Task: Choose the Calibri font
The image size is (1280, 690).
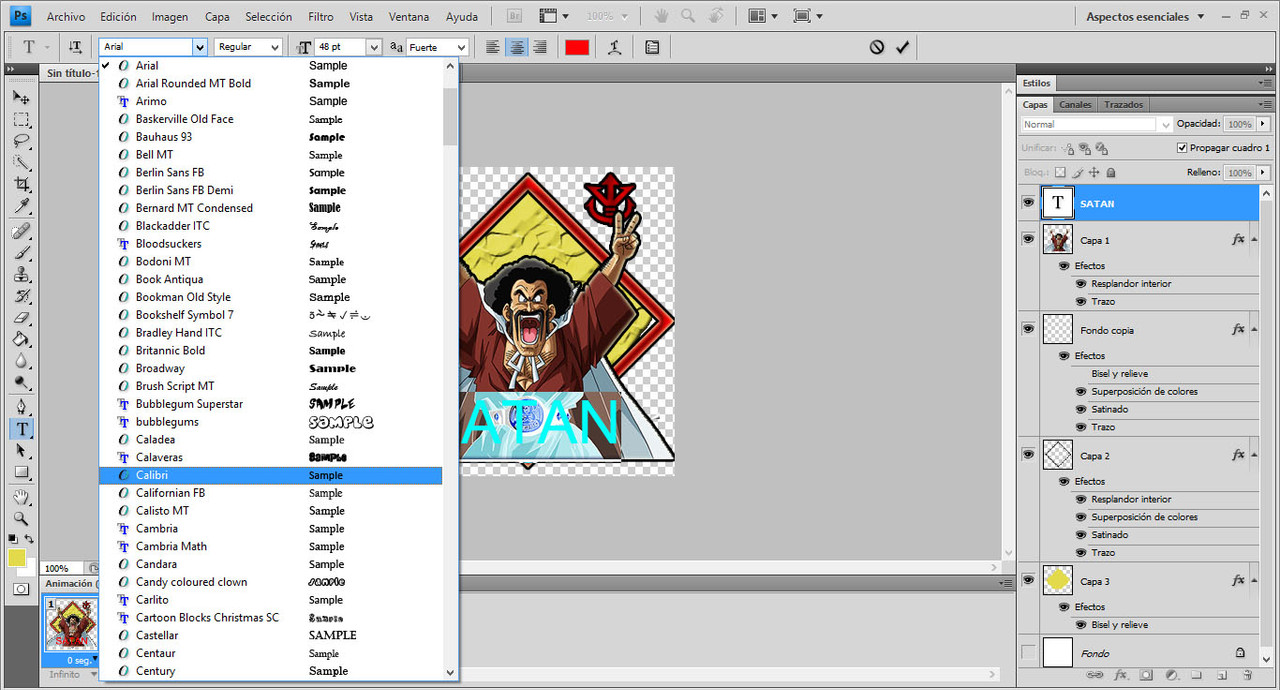Action: 270,475
